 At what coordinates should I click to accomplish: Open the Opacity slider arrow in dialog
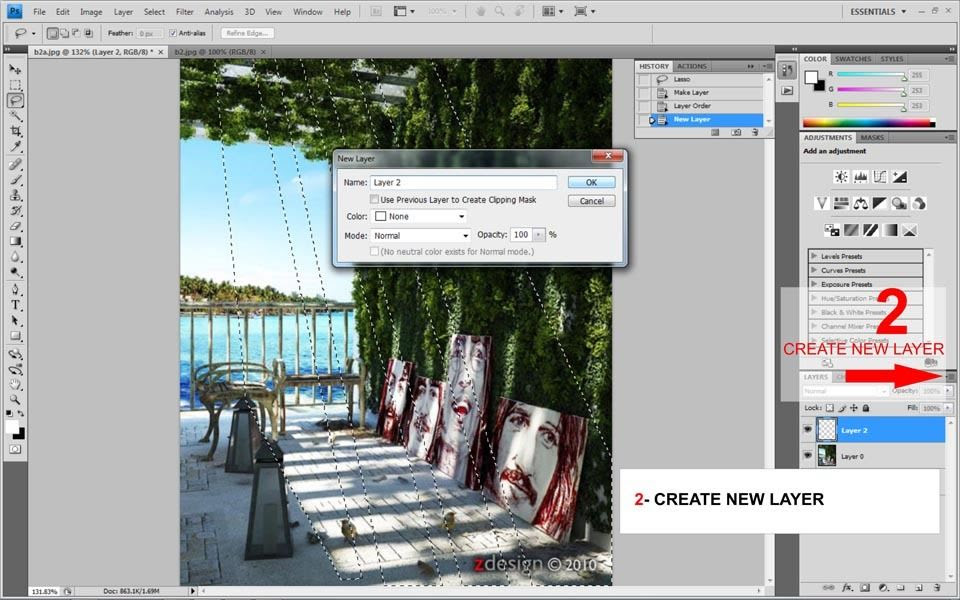(x=539, y=234)
